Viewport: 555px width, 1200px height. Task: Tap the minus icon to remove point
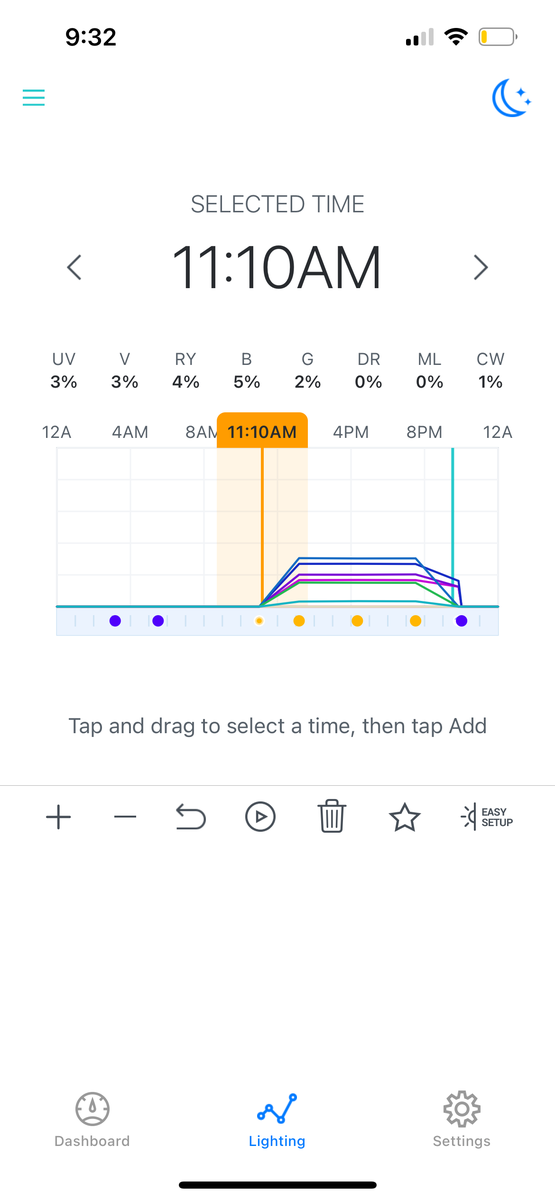click(x=125, y=818)
